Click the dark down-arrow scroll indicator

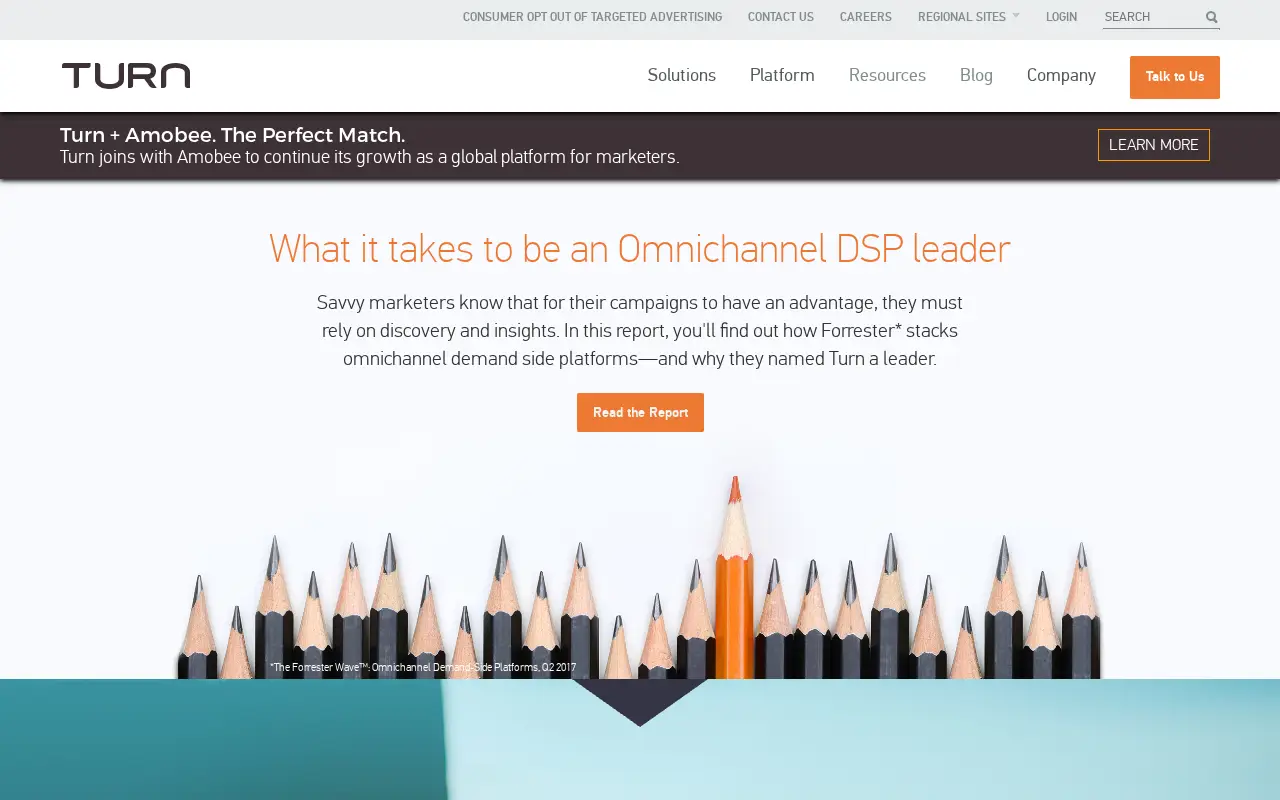pos(640,702)
